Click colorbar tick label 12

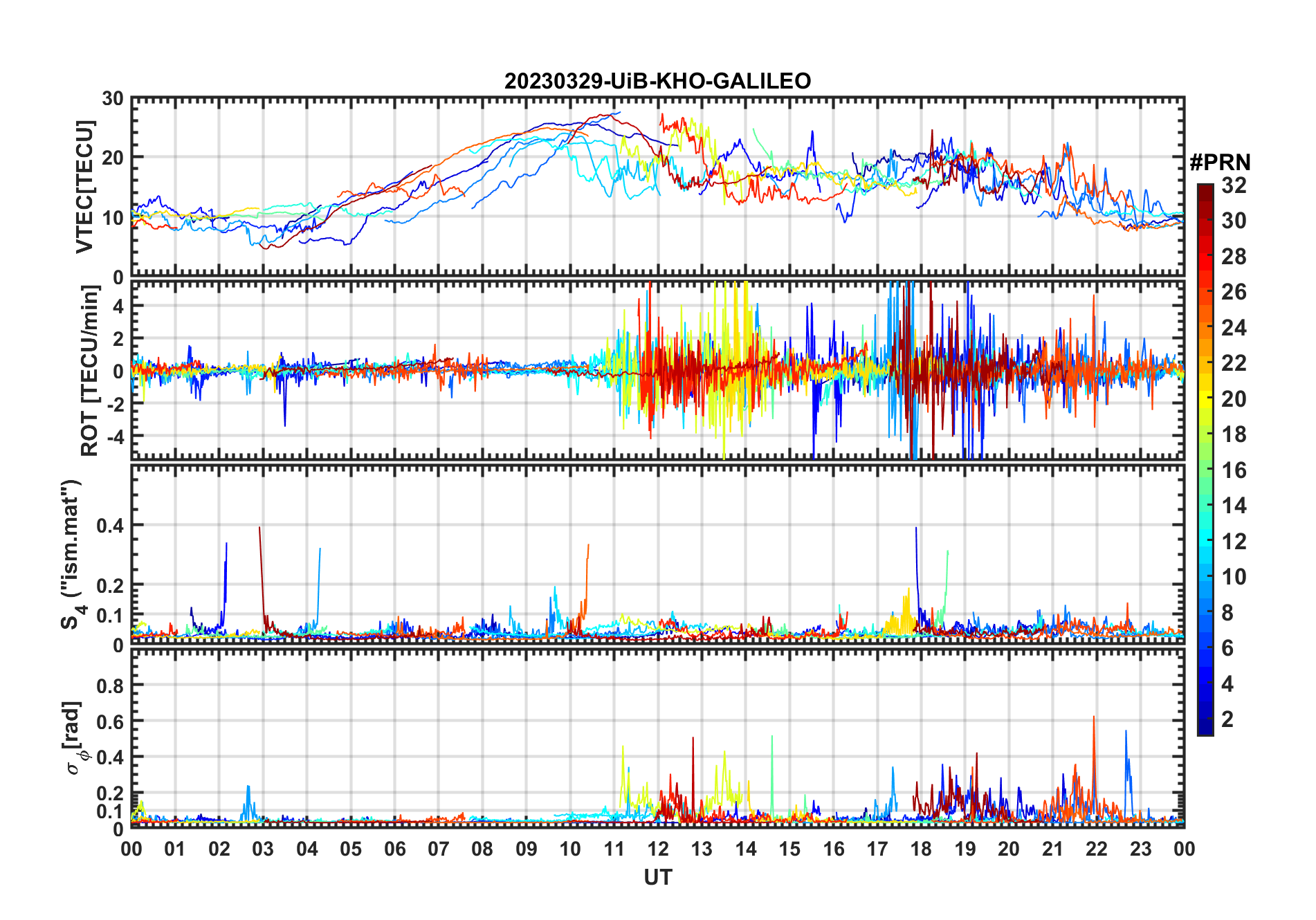[x=1234, y=542]
